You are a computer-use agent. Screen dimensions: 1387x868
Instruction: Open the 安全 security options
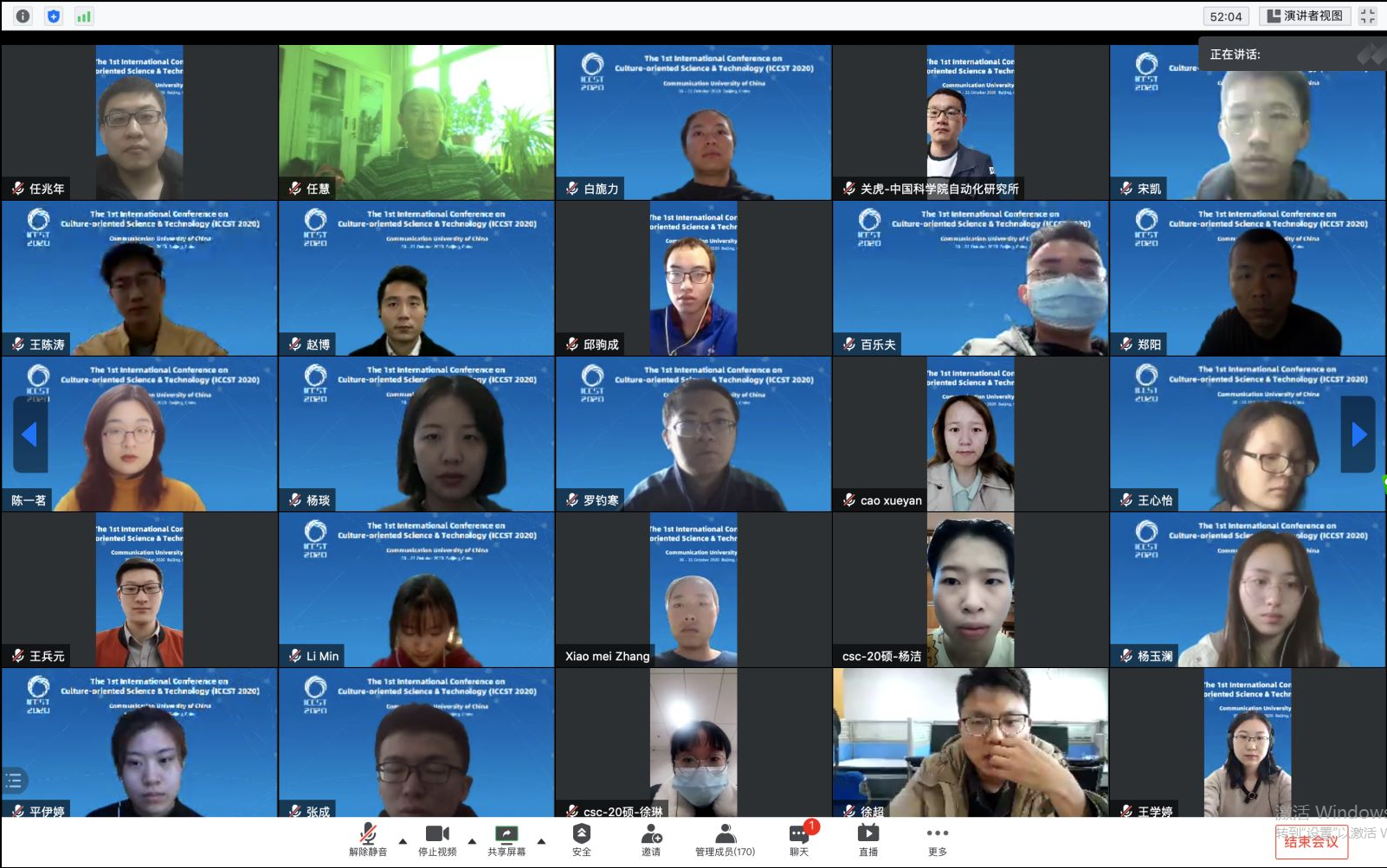point(581,839)
